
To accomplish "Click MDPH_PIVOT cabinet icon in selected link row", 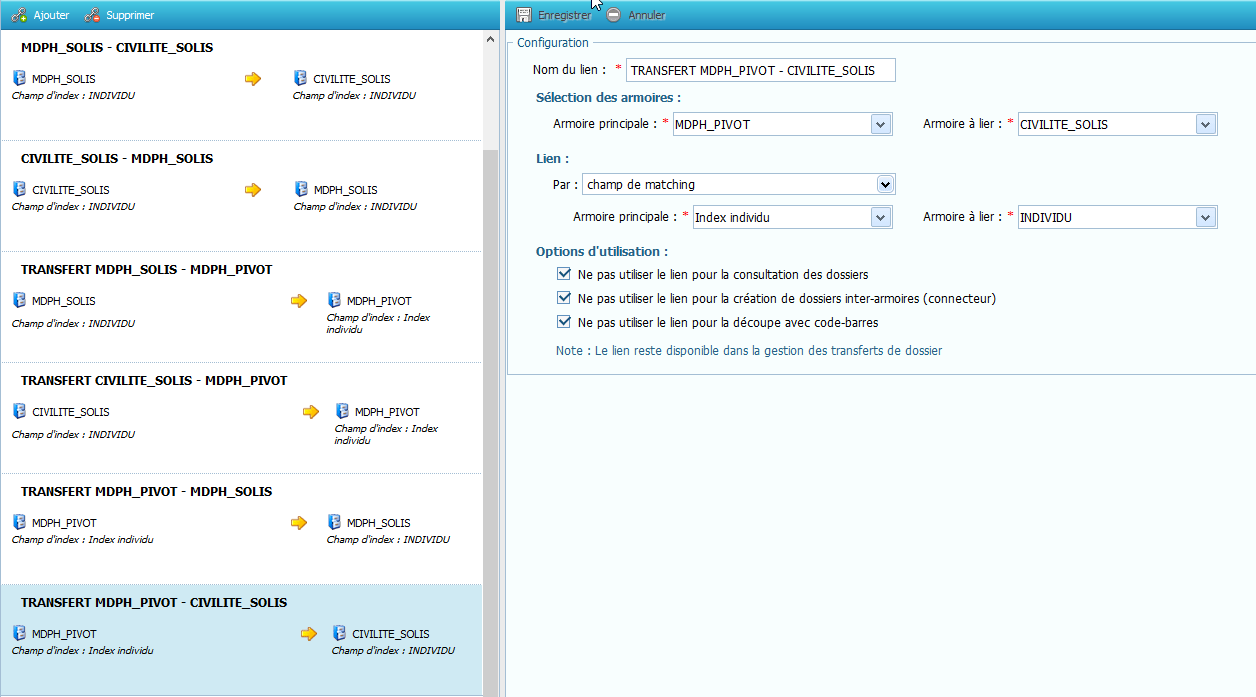I will (19, 633).
